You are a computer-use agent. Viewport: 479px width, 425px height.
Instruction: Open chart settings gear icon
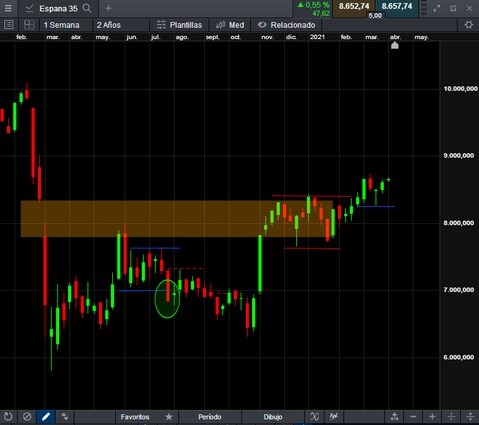point(469,25)
